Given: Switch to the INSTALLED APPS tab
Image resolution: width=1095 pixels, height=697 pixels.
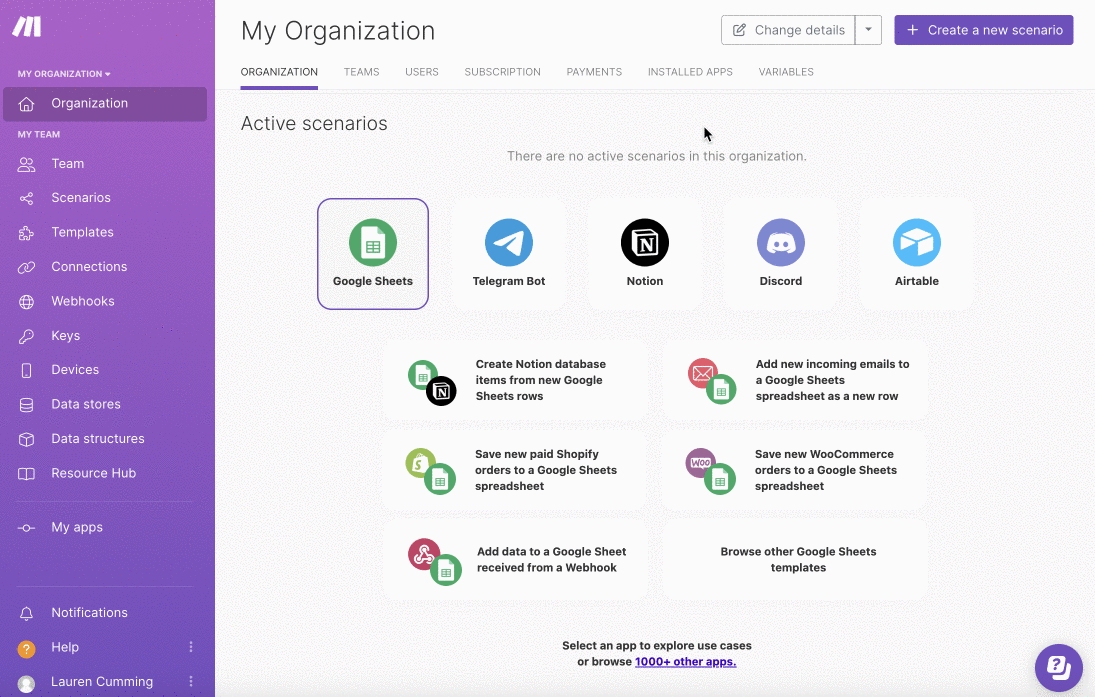Looking at the screenshot, I should point(690,72).
